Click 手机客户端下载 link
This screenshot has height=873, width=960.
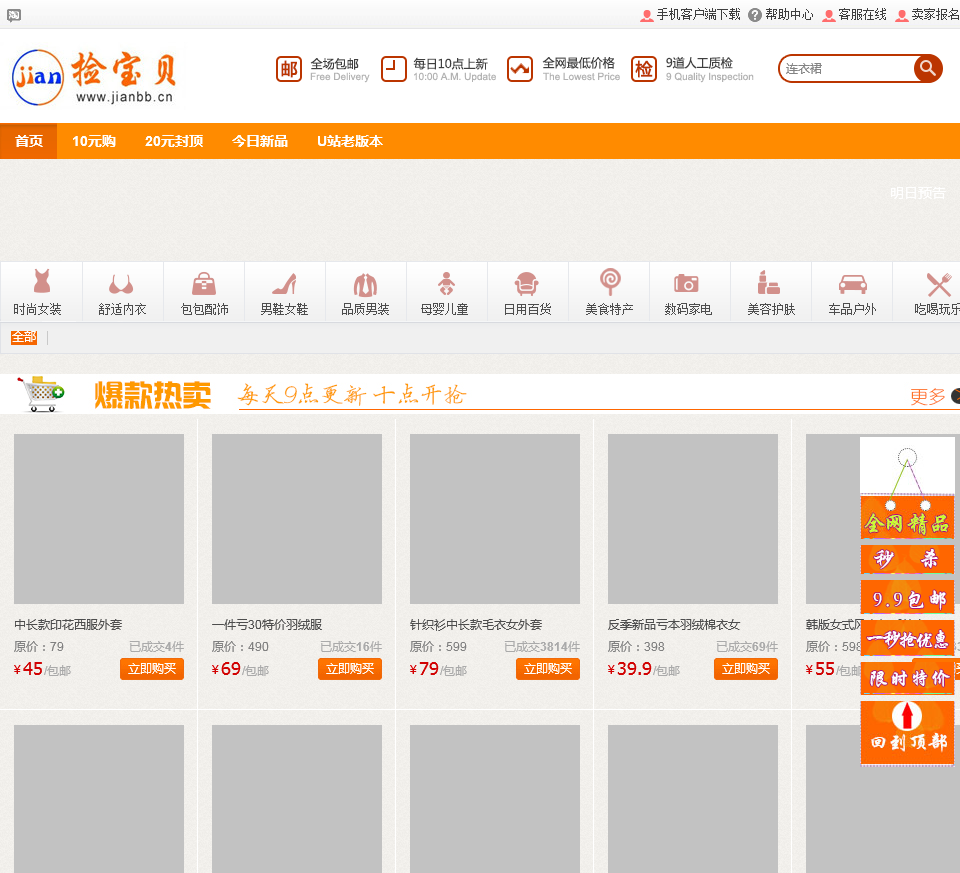click(699, 15)
